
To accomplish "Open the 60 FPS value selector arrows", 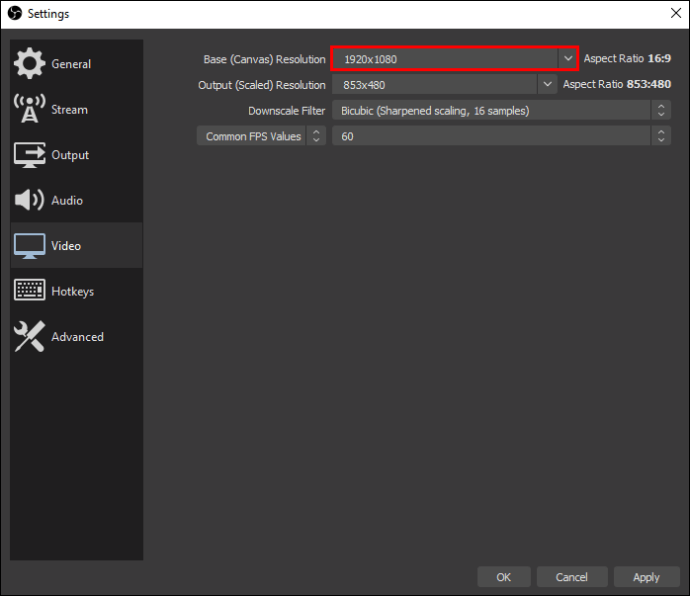I will click(x=661, y=136).
